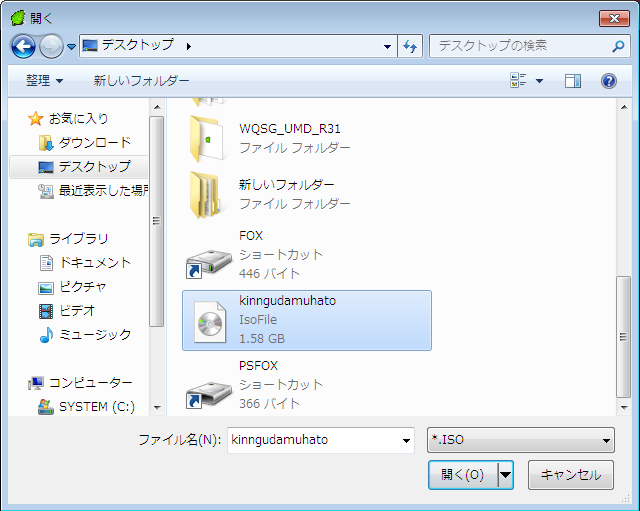The image size is (640, 511).
Task: Select the FOX shortcut name
Action: [251, 236]
